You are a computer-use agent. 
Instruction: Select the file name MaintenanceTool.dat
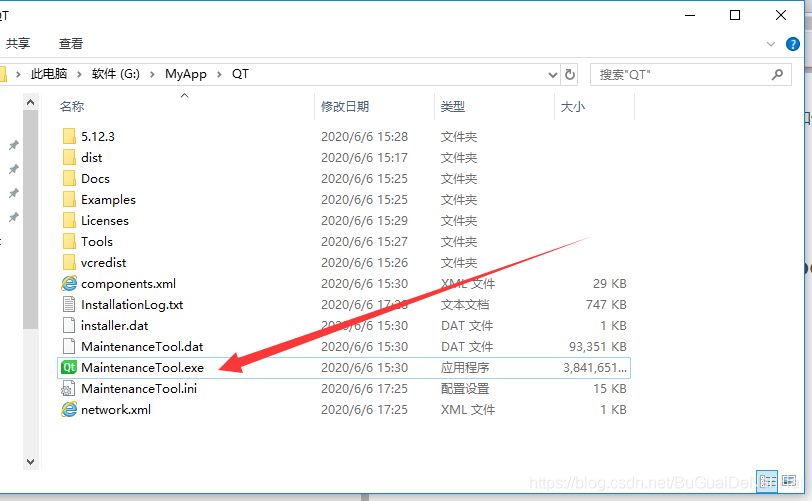pos(142,347)
